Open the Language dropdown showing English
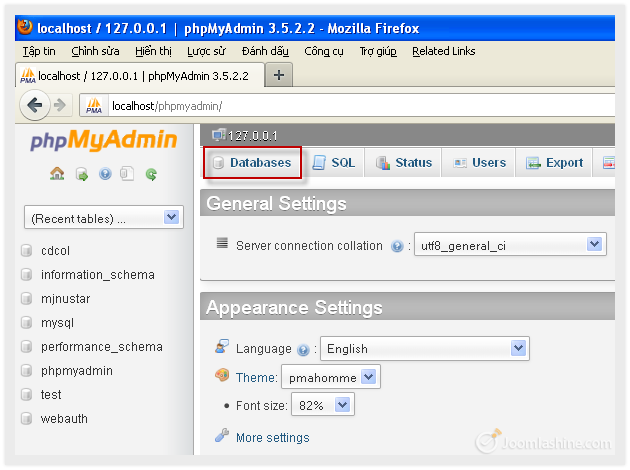Image resolution: width=630 pixels, height=470 pixels. 425,348
